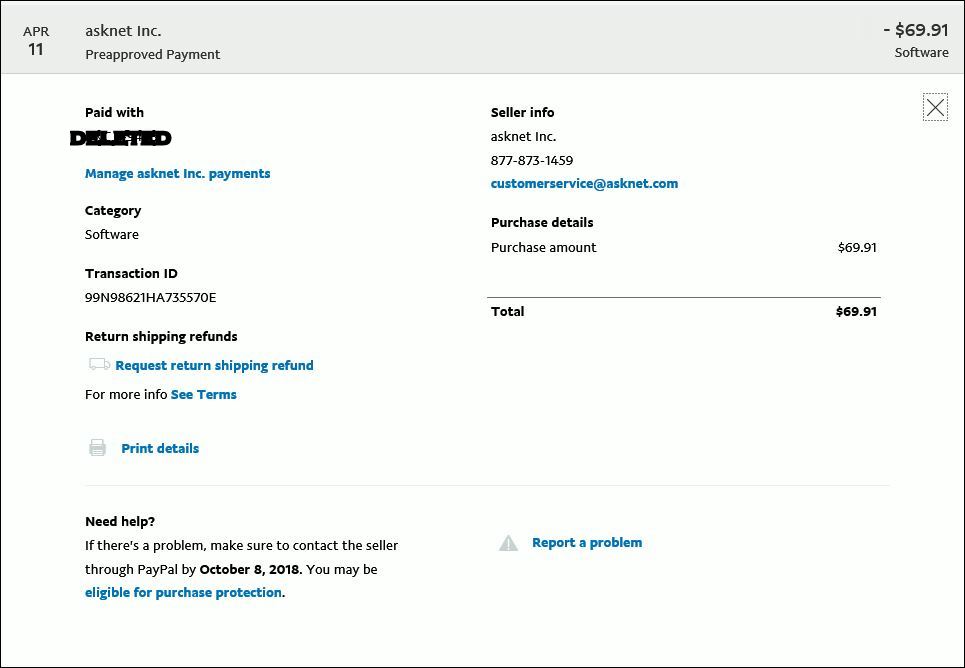
Task: Open the See Terms link
Action: (x=204, y=395)
